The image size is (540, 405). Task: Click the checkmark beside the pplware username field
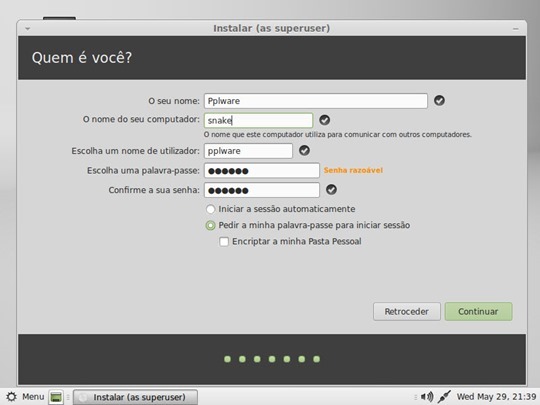304,150
